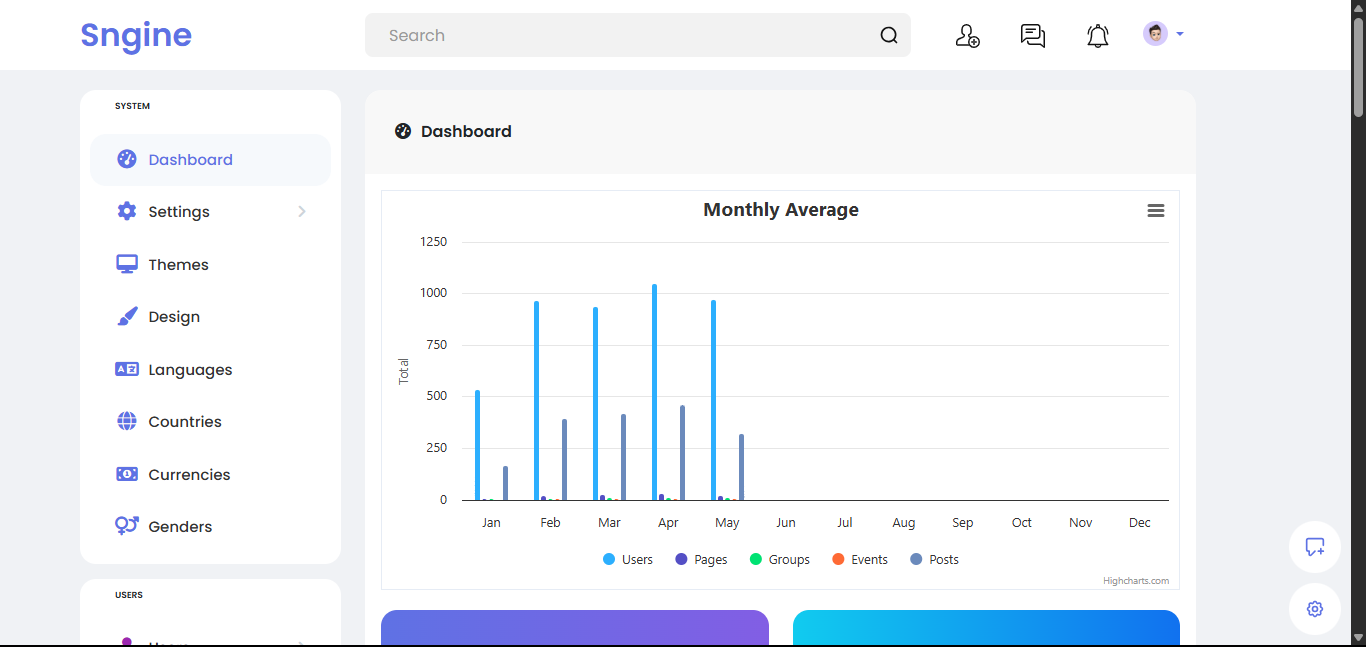Open the notifications bell
1366x647 pixels.
tap(1098, 36)
